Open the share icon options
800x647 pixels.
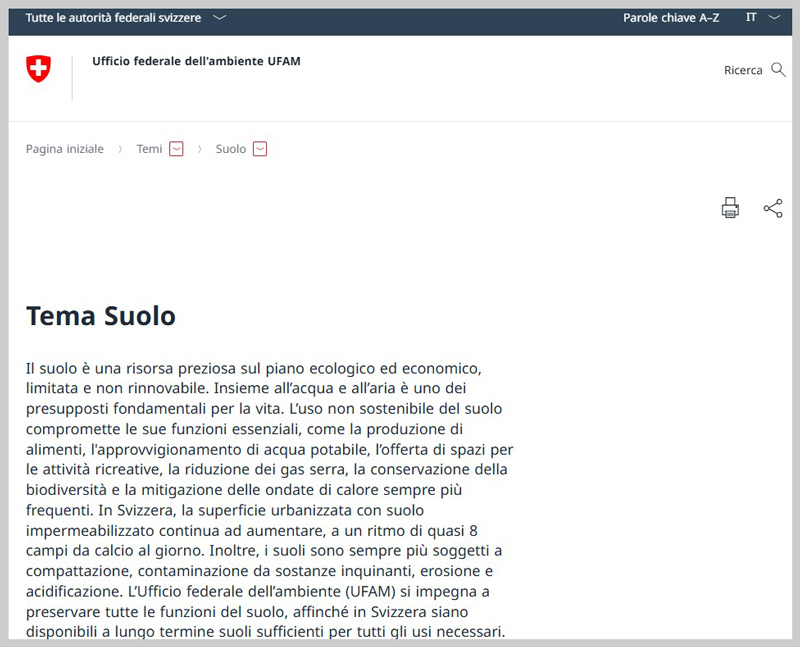tap(773, 208)
